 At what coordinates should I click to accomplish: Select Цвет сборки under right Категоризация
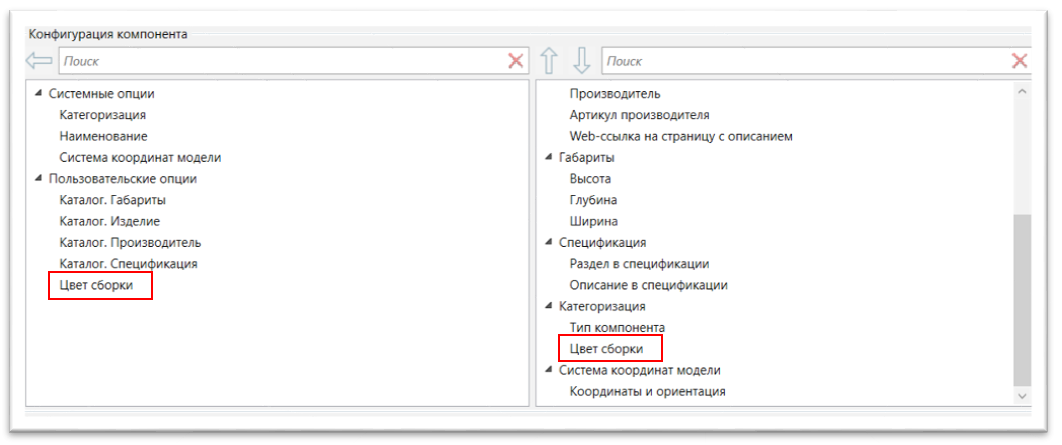(x=607, y=349)
